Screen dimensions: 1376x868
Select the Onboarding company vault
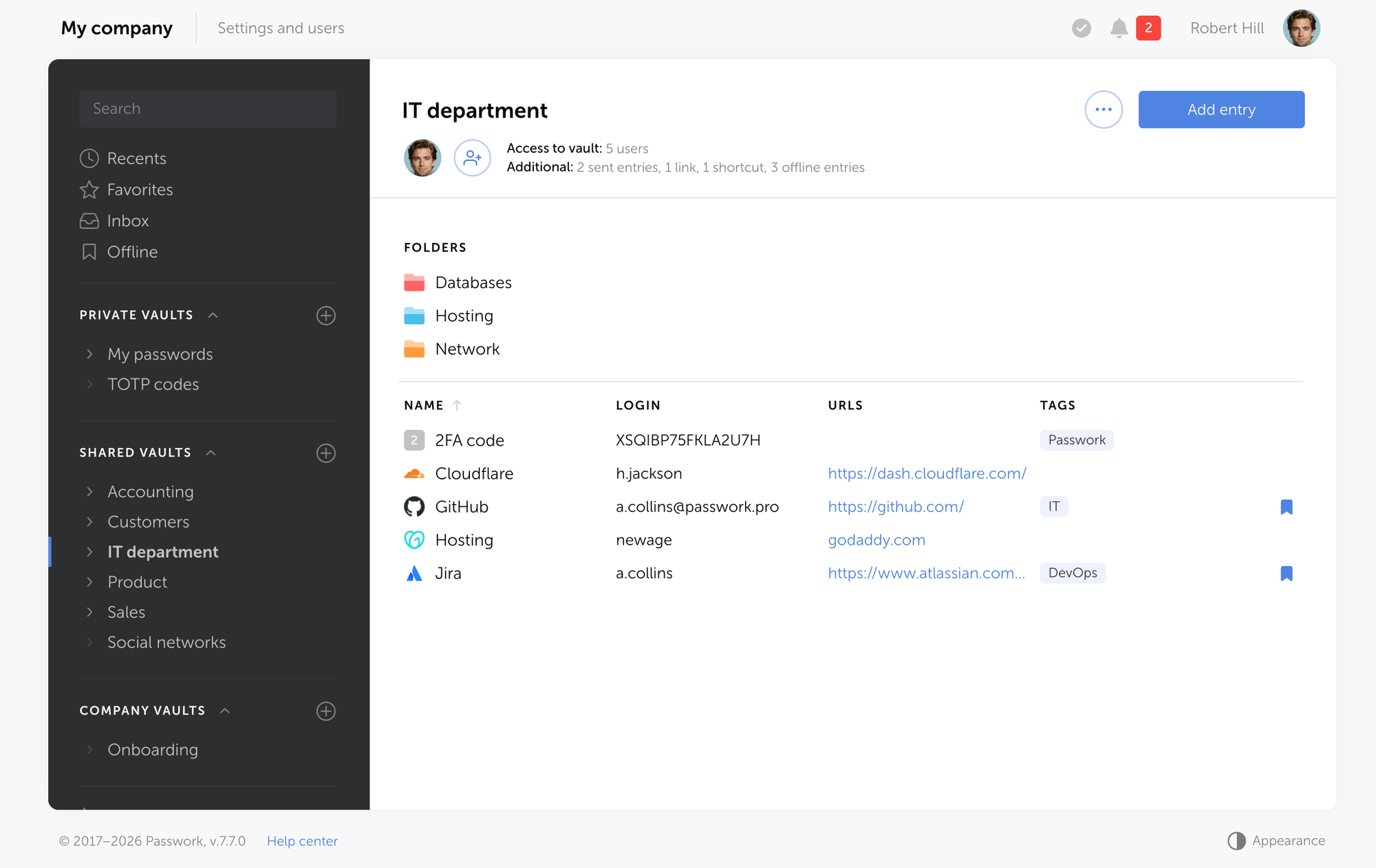click(x=153, y=750)
